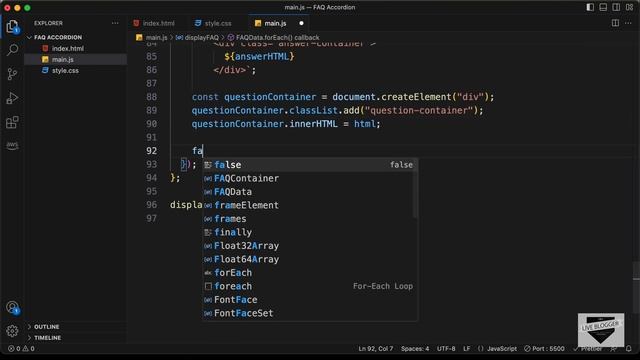640x360 pixels.
Task: Split the editor to the right
Action: tap(615, 23)
